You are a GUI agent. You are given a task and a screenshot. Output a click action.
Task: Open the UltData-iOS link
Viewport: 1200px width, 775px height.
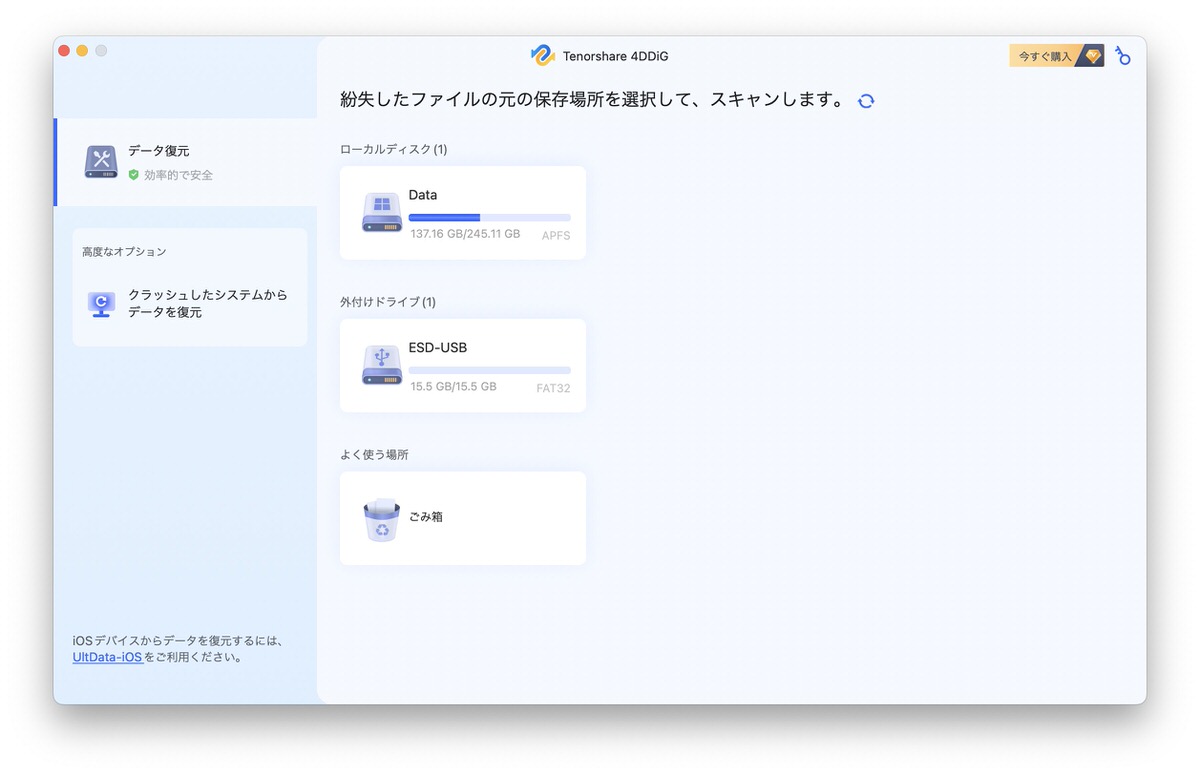coord(107,657)
